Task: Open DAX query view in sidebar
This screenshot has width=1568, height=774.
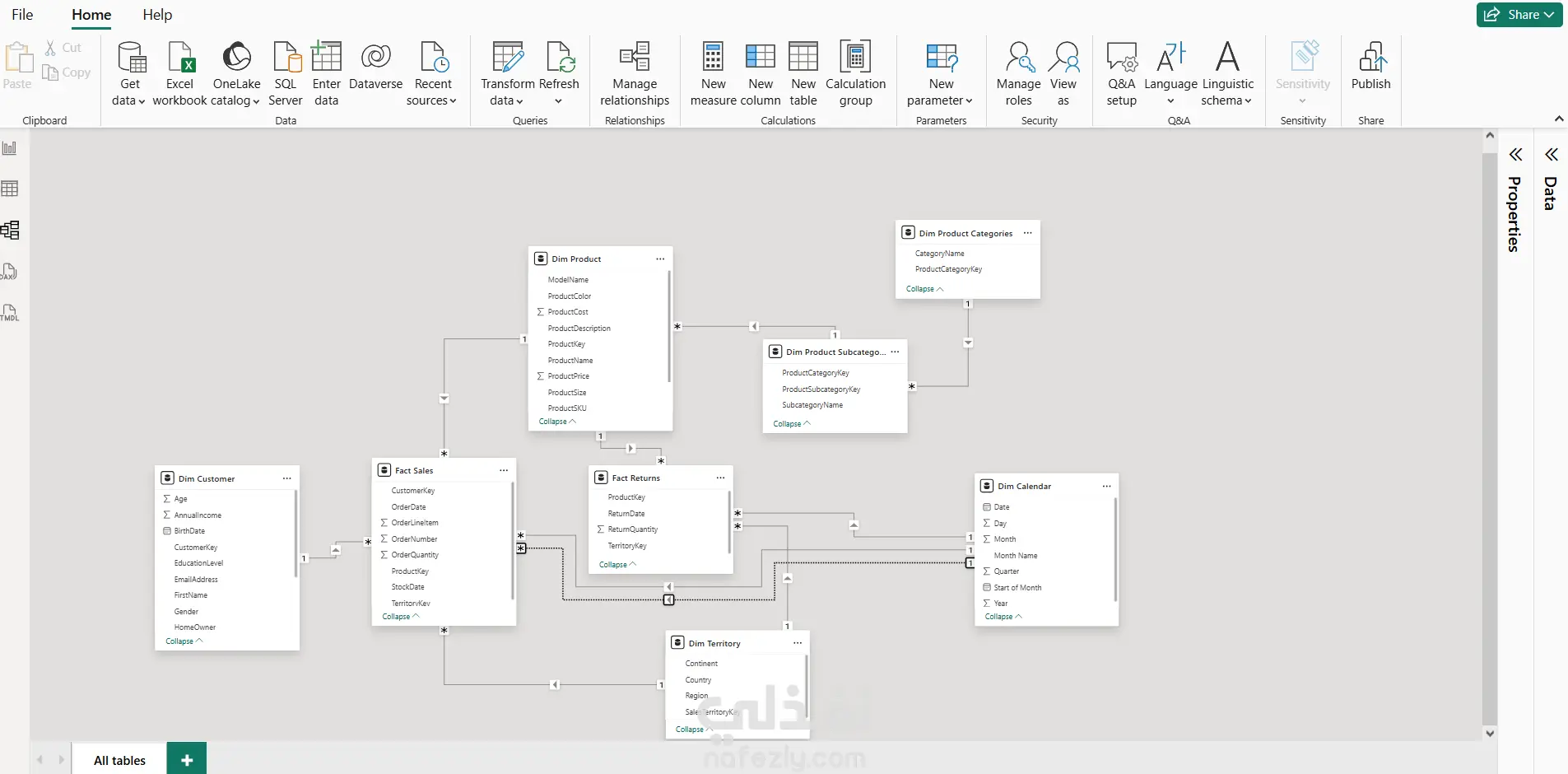Action: click(10, 272)
